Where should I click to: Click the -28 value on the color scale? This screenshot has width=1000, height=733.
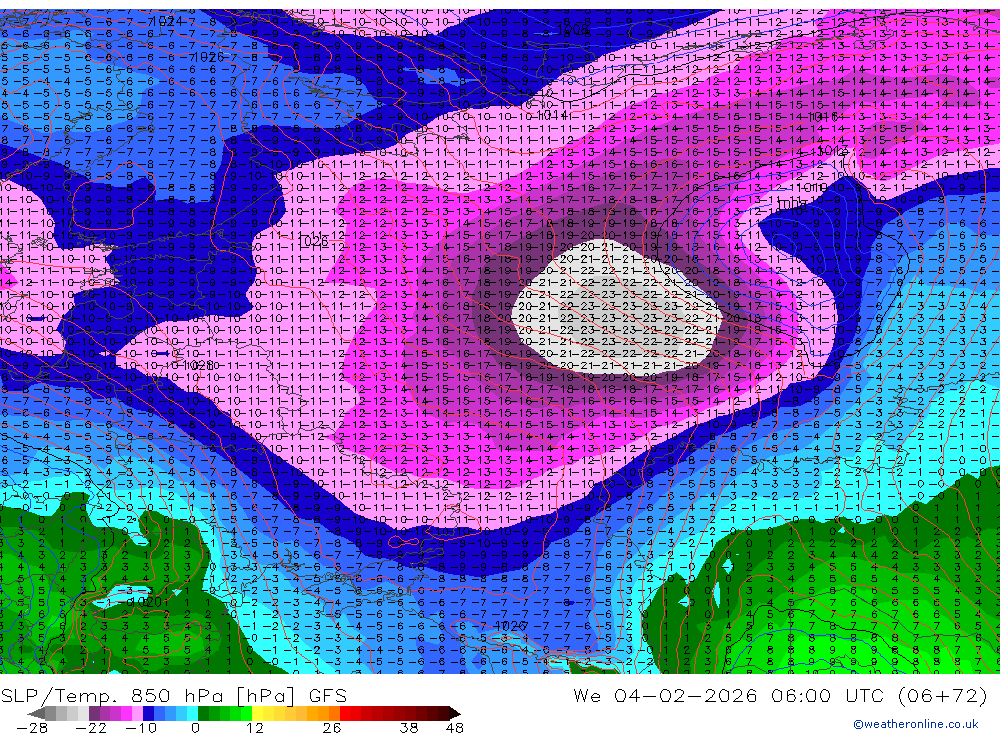tap(32, 727)
